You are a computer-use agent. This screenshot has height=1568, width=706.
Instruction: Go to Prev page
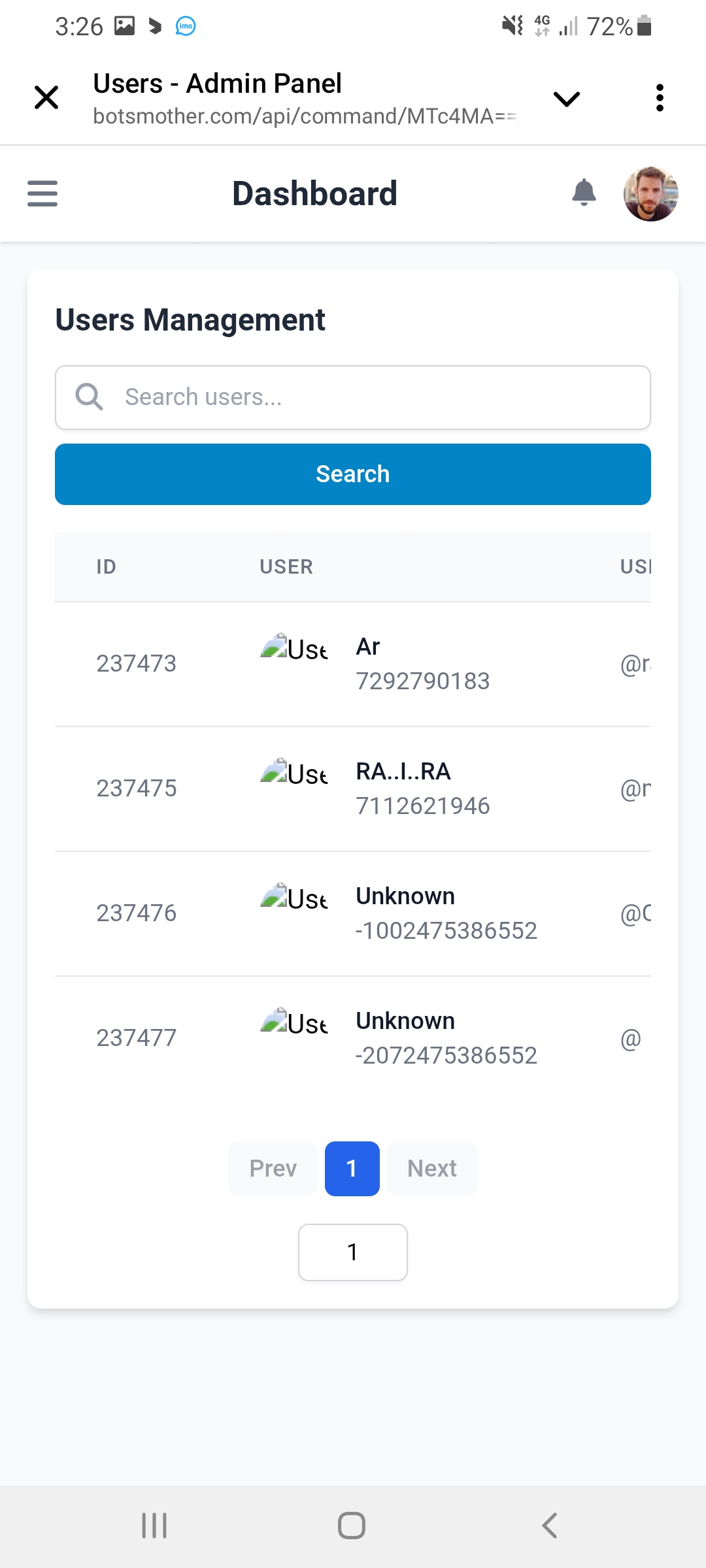[x=273, y=1169]
